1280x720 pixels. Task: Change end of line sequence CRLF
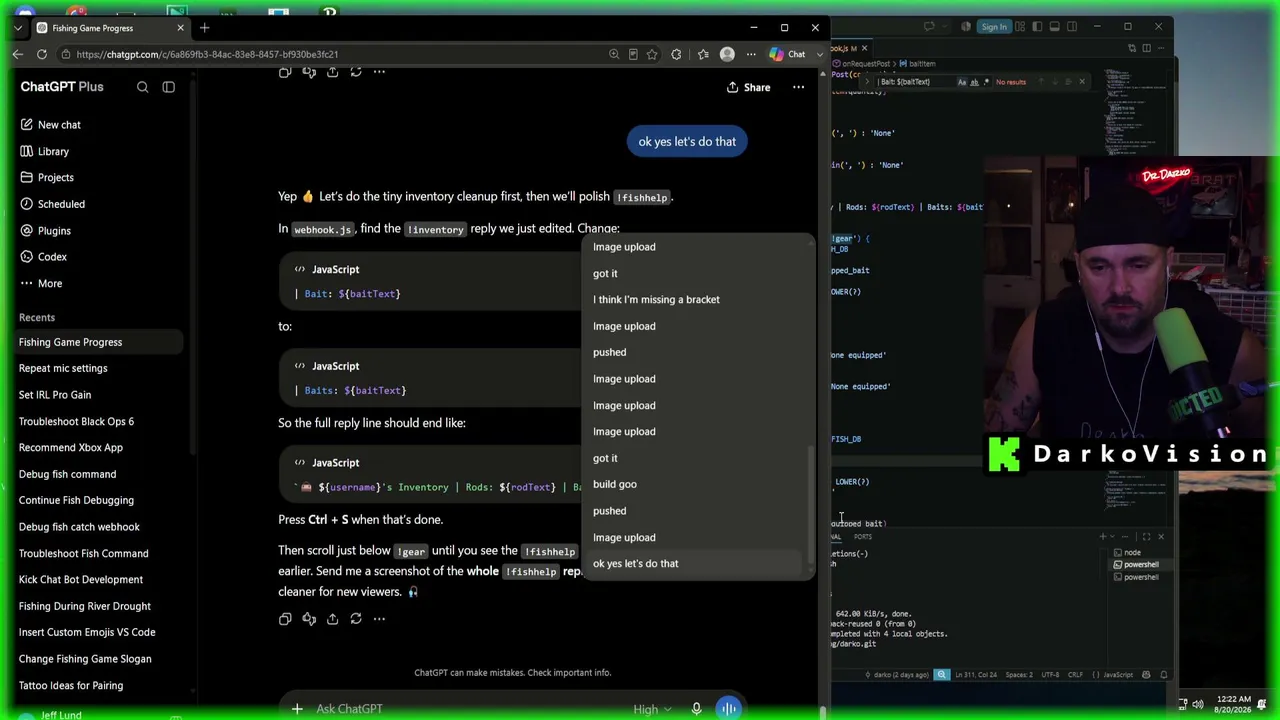click(1076, 675)
